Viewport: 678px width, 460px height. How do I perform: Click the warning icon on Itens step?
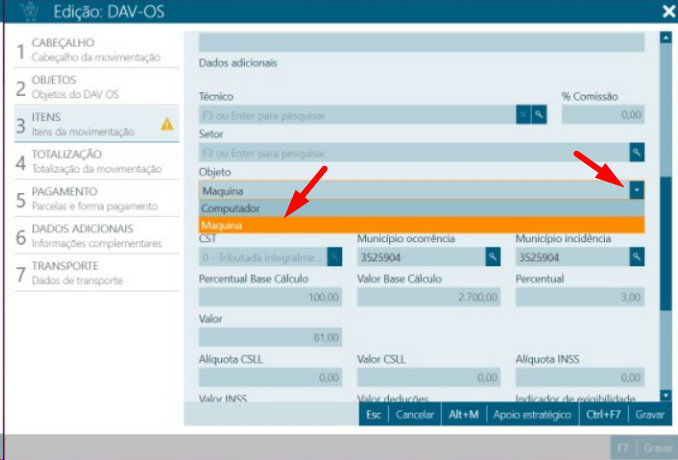[167, 125]
